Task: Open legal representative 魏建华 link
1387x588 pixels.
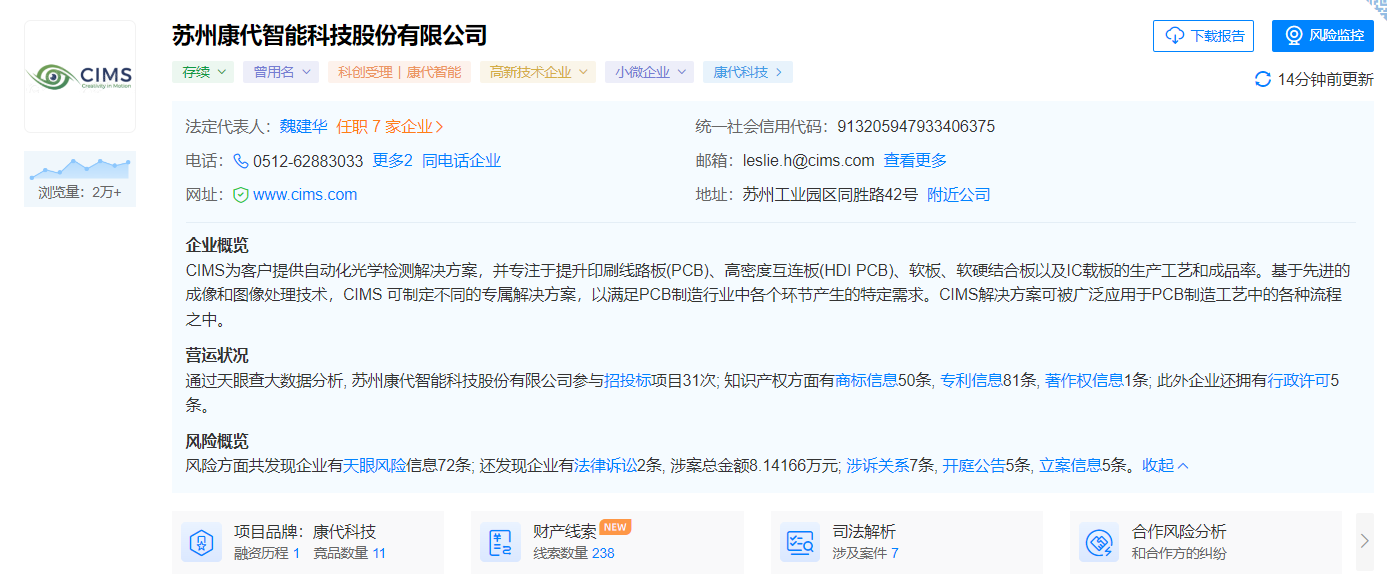Action: (303, 127)
